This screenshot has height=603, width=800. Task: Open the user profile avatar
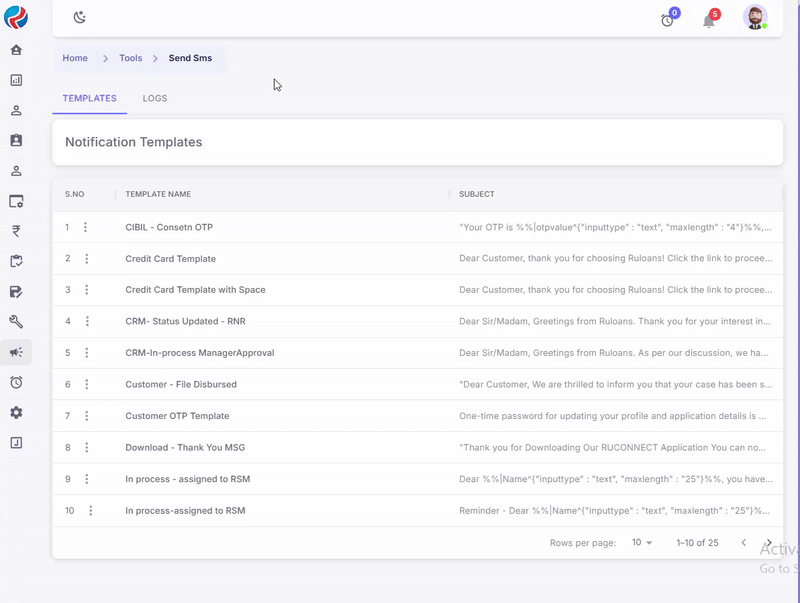[755, 18]
